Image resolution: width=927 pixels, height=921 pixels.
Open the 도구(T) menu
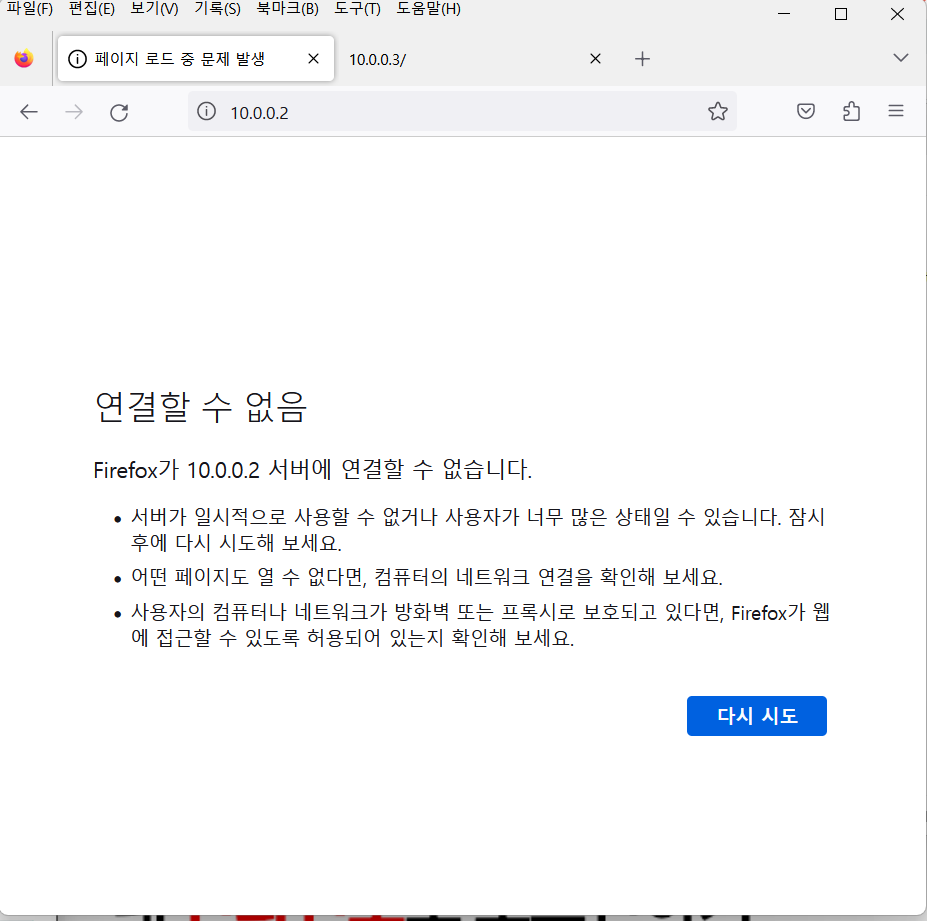tap(357, 9)
